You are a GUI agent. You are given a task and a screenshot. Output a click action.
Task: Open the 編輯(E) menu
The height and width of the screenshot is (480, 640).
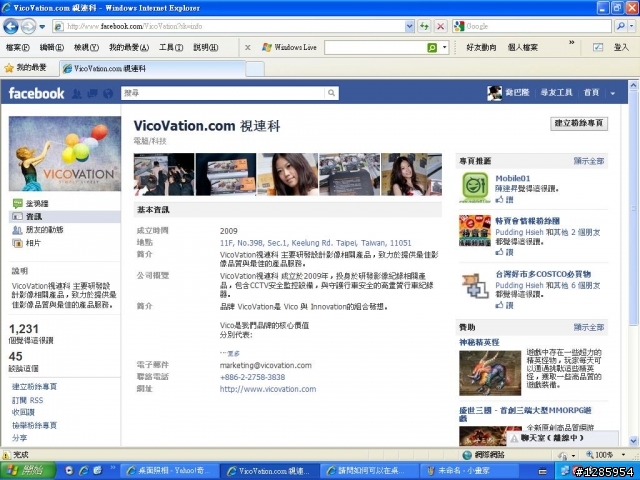[52, 47]
